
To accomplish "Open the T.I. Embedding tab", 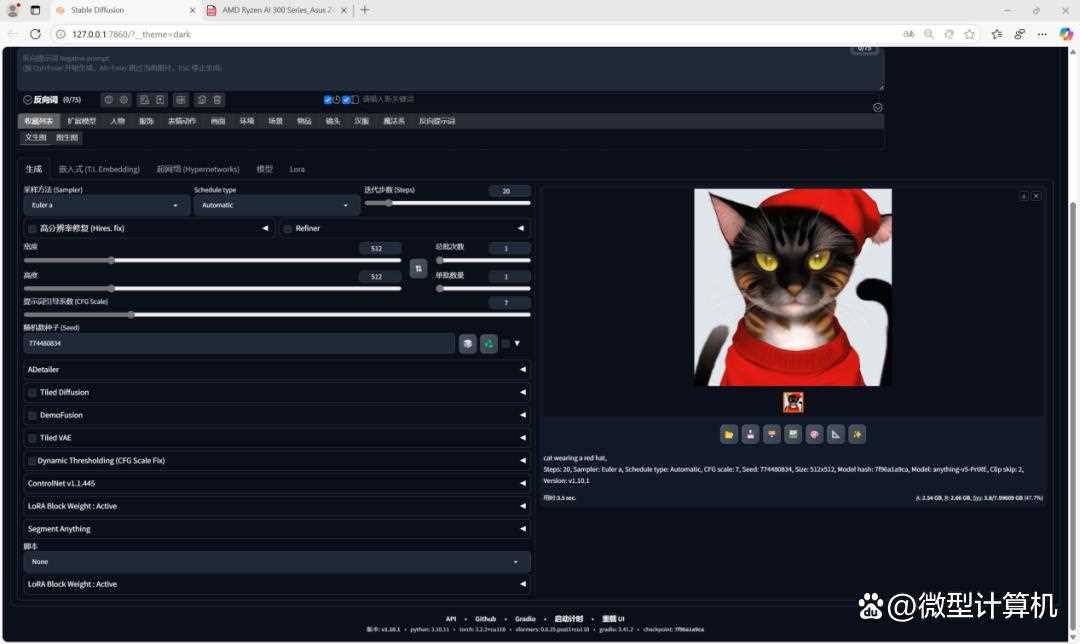I will click(x=99, y=169).
